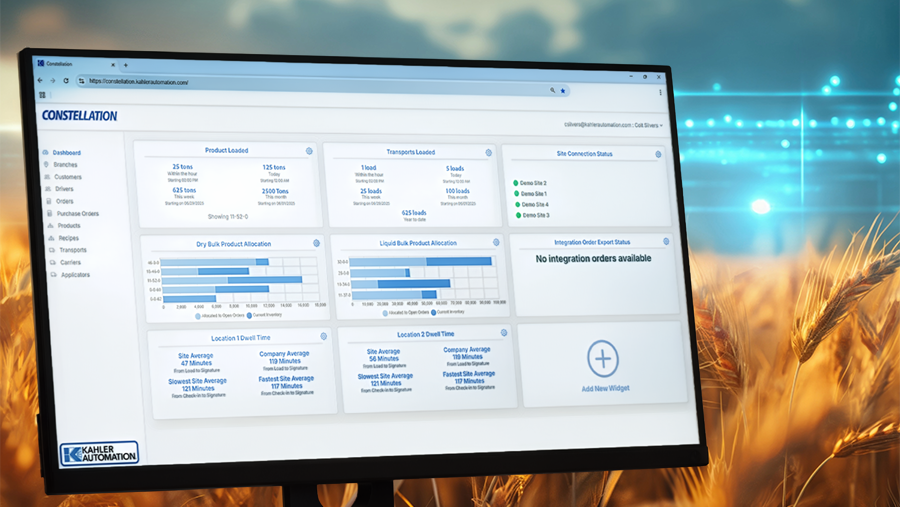
Task: Open settings gear on Transports Loaded widget
Action: (488, 153)
